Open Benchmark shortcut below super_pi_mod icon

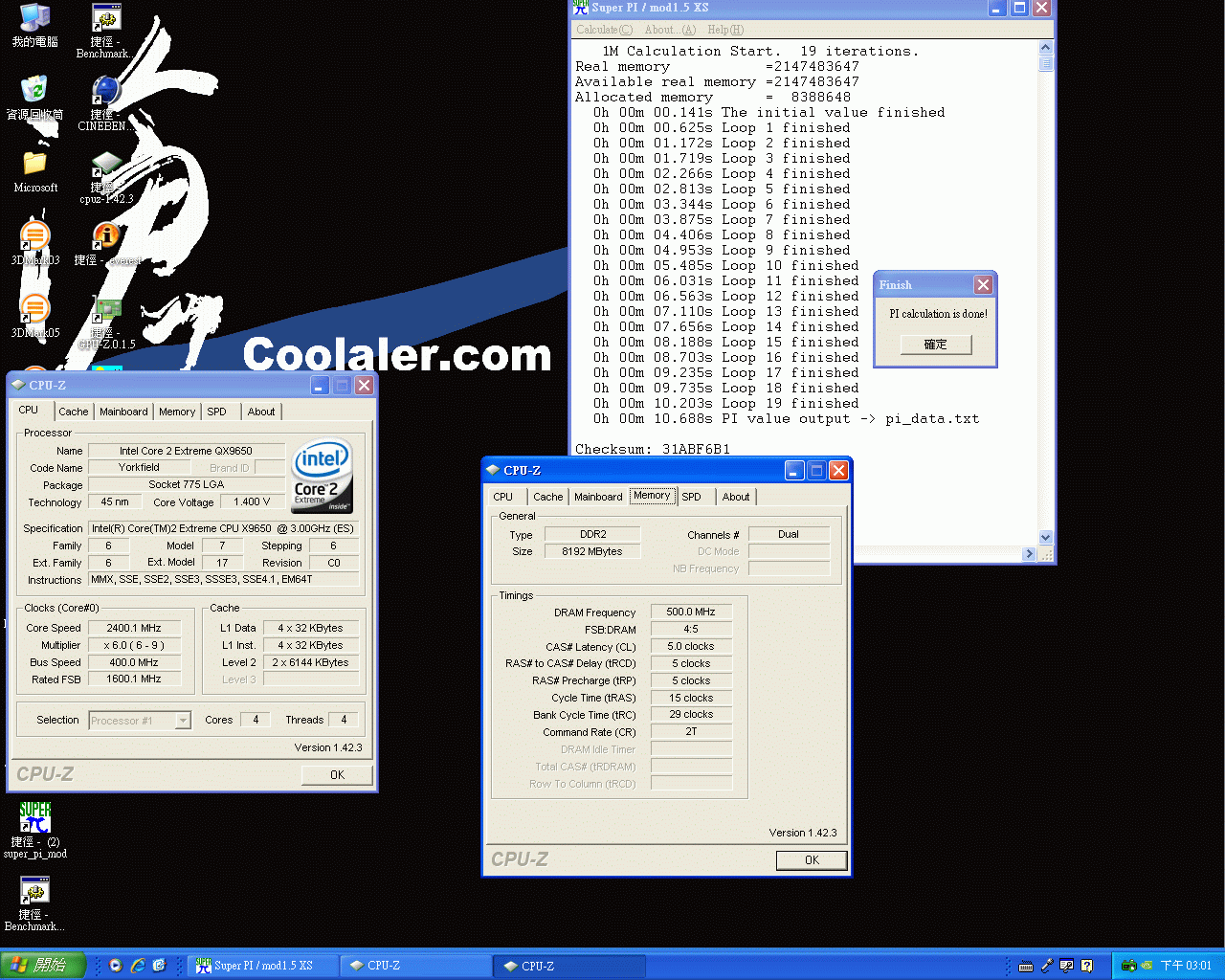35,903
